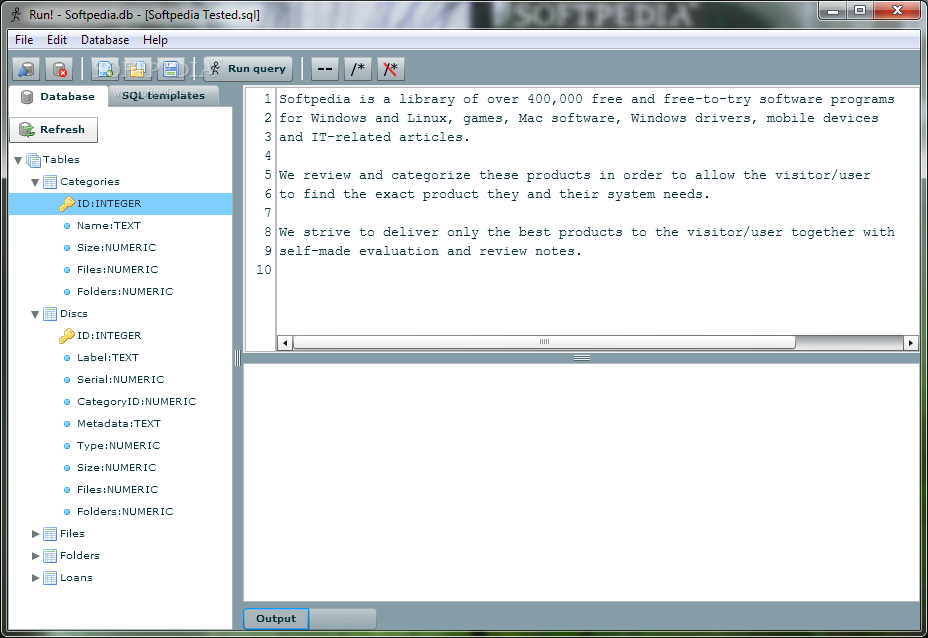This screenshot has width=928, height=638.
Task: Select Label:TEXT column in Discs
Action: point(108,357)
